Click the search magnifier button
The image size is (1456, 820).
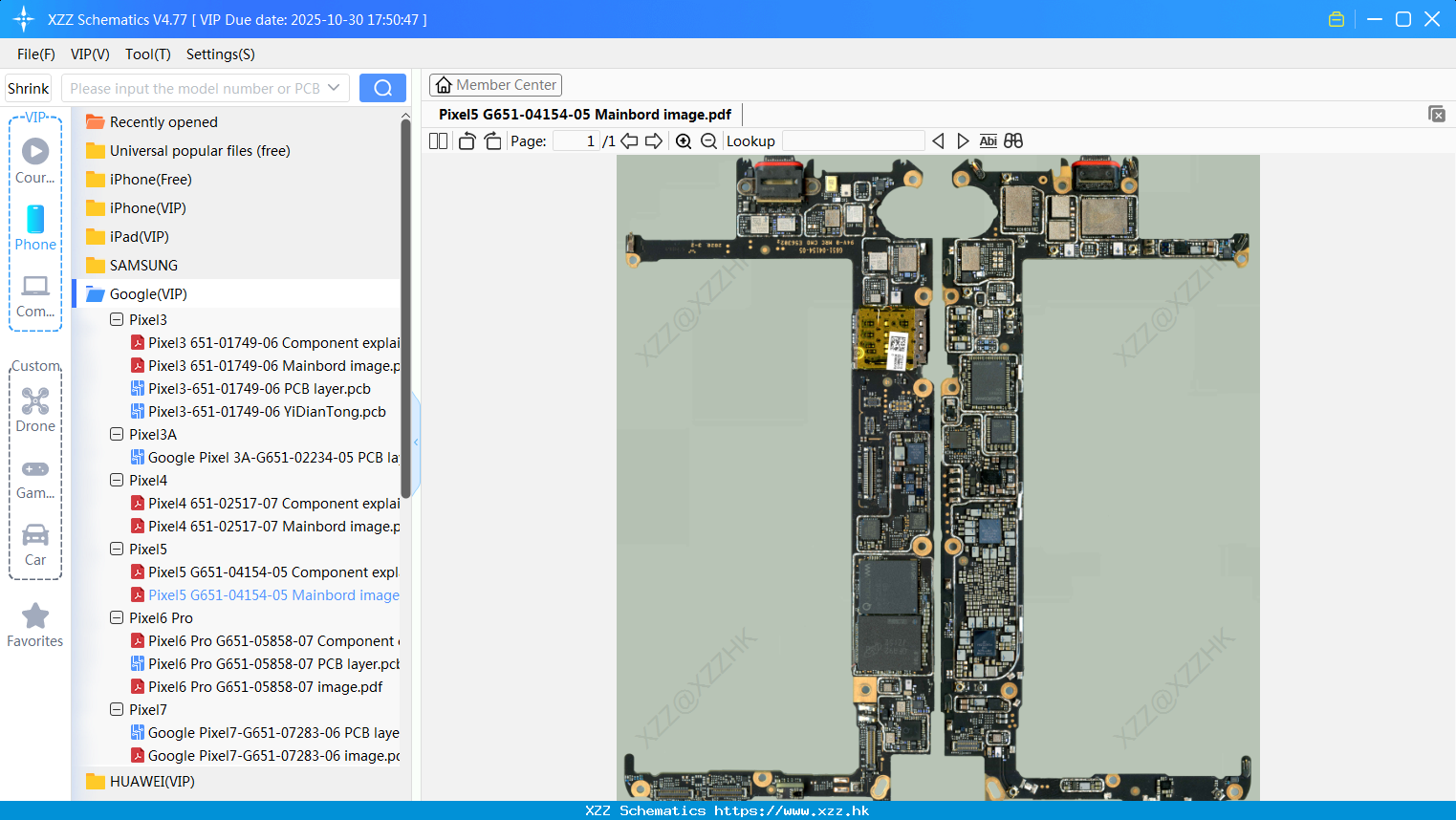382,88
